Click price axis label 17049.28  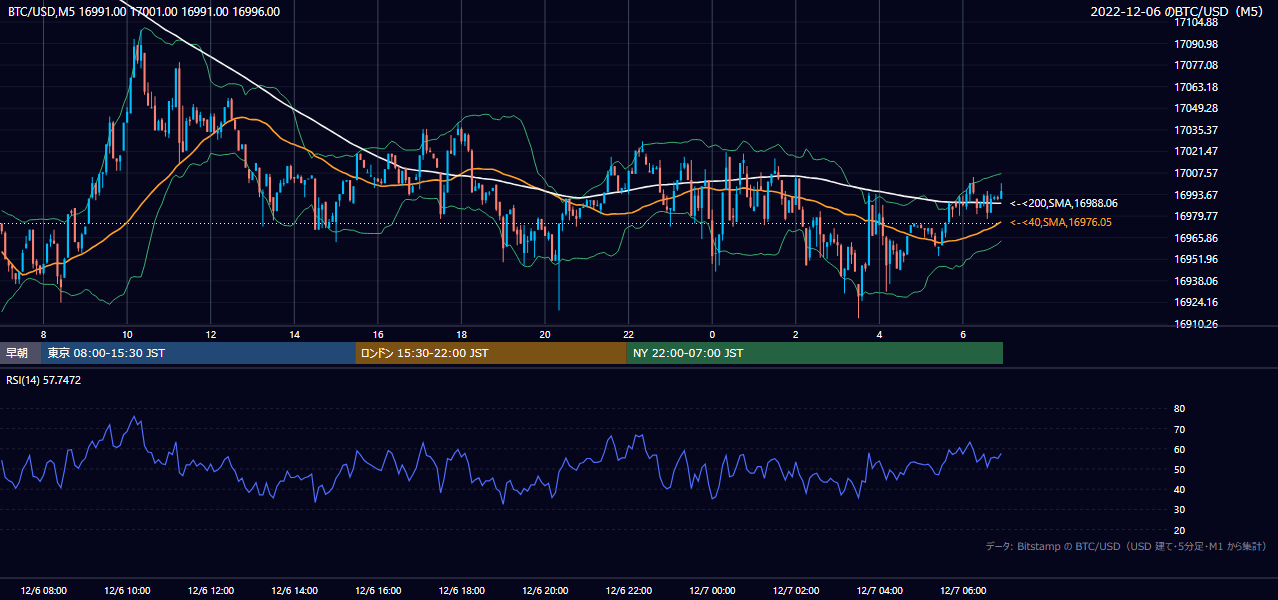(x=1195, y=108)
